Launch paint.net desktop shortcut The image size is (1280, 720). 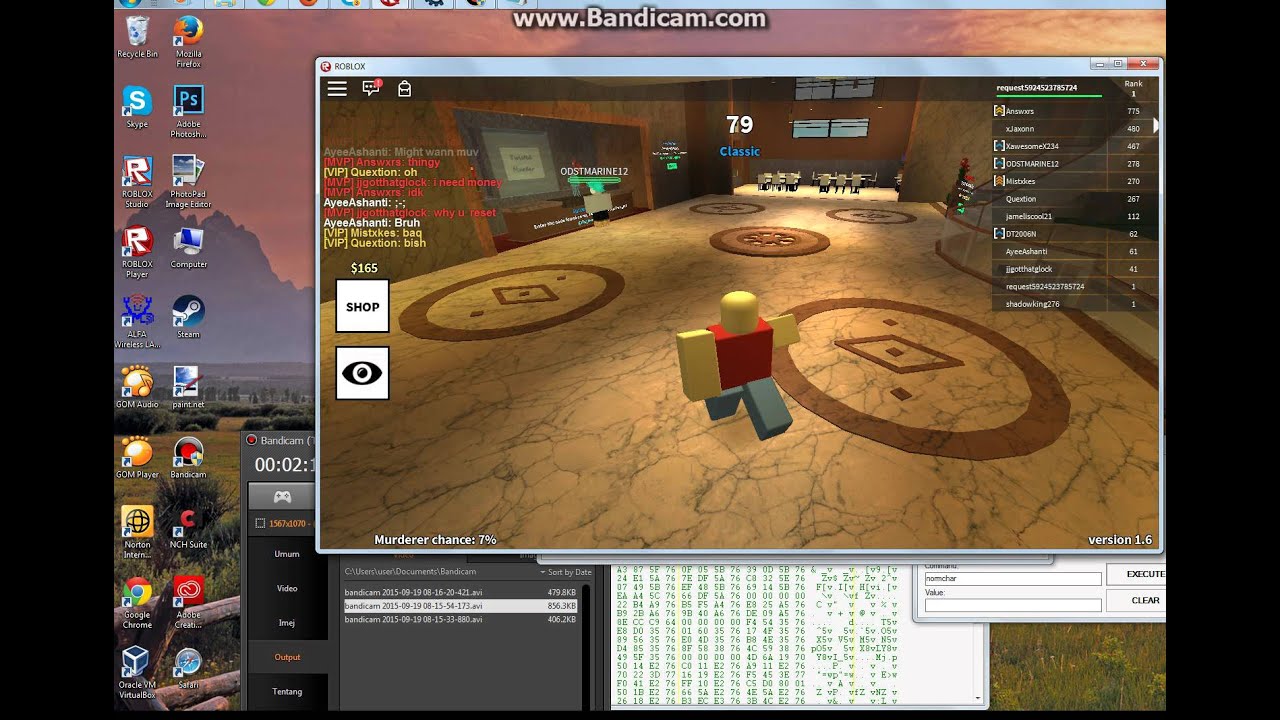[x=188, y=387]
